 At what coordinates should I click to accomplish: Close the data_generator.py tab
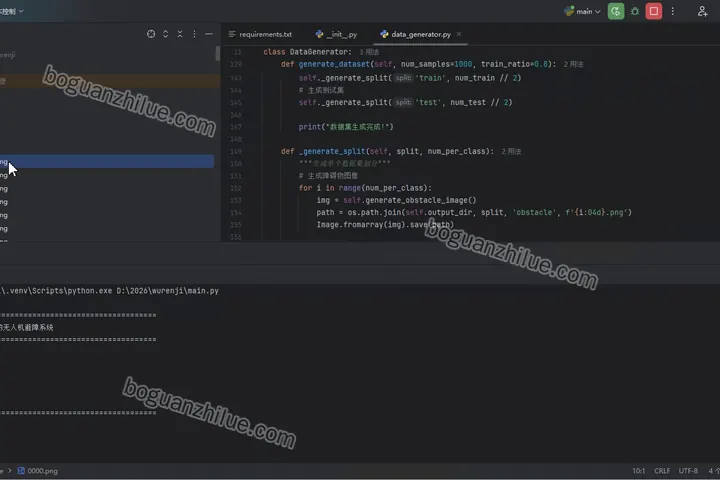459,34
